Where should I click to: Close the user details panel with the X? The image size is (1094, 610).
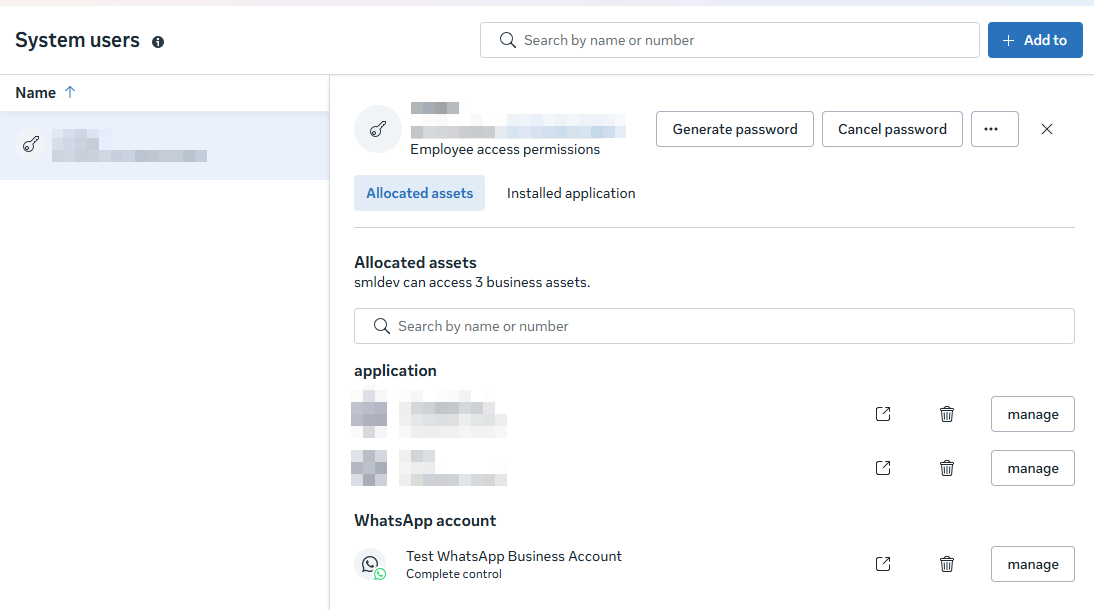pyautogui.click(x=1046, y=128)
